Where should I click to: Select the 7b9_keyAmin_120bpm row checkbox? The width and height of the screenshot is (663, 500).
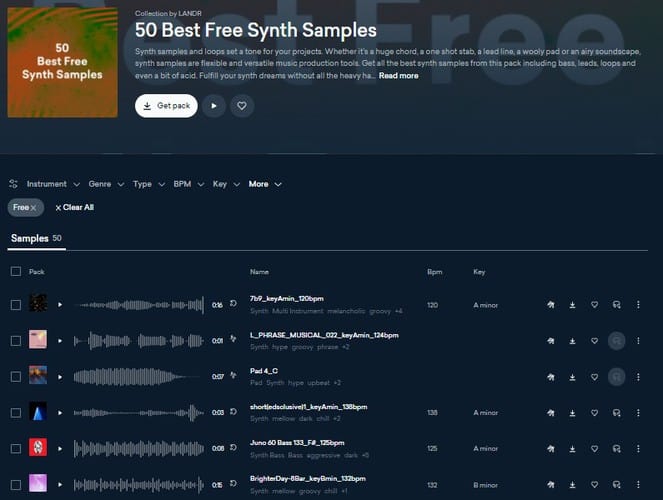16,305
